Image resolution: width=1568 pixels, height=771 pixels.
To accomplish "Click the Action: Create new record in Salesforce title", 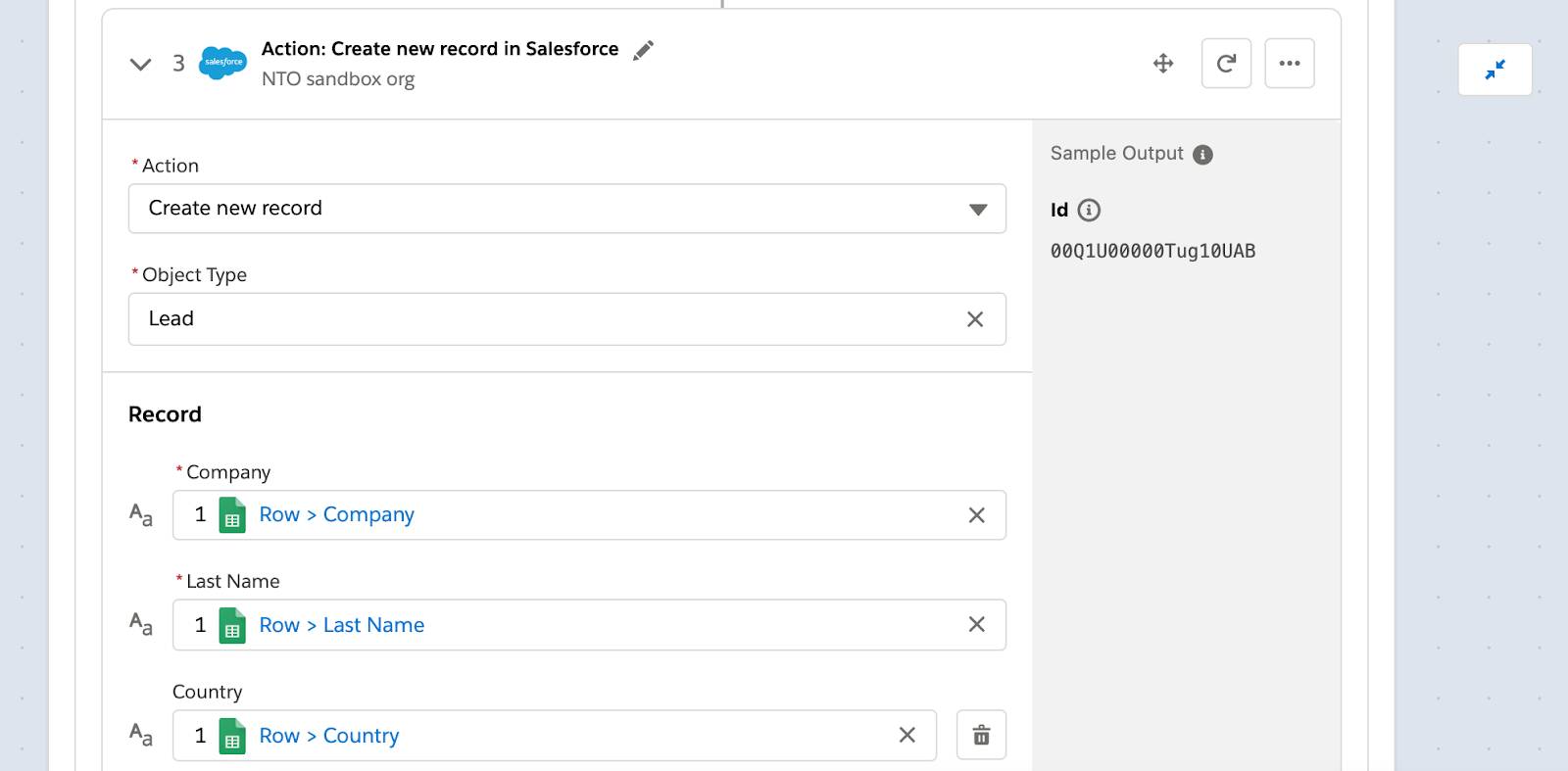I will click(x=440, y=49).
